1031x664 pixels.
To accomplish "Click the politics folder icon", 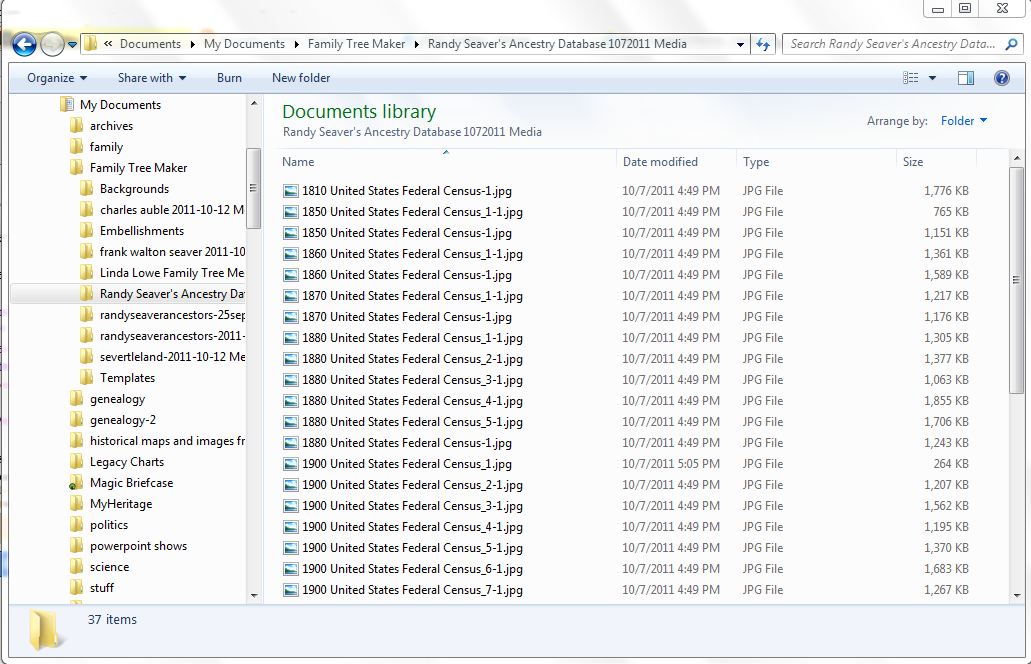I will [x=76, y=525].
